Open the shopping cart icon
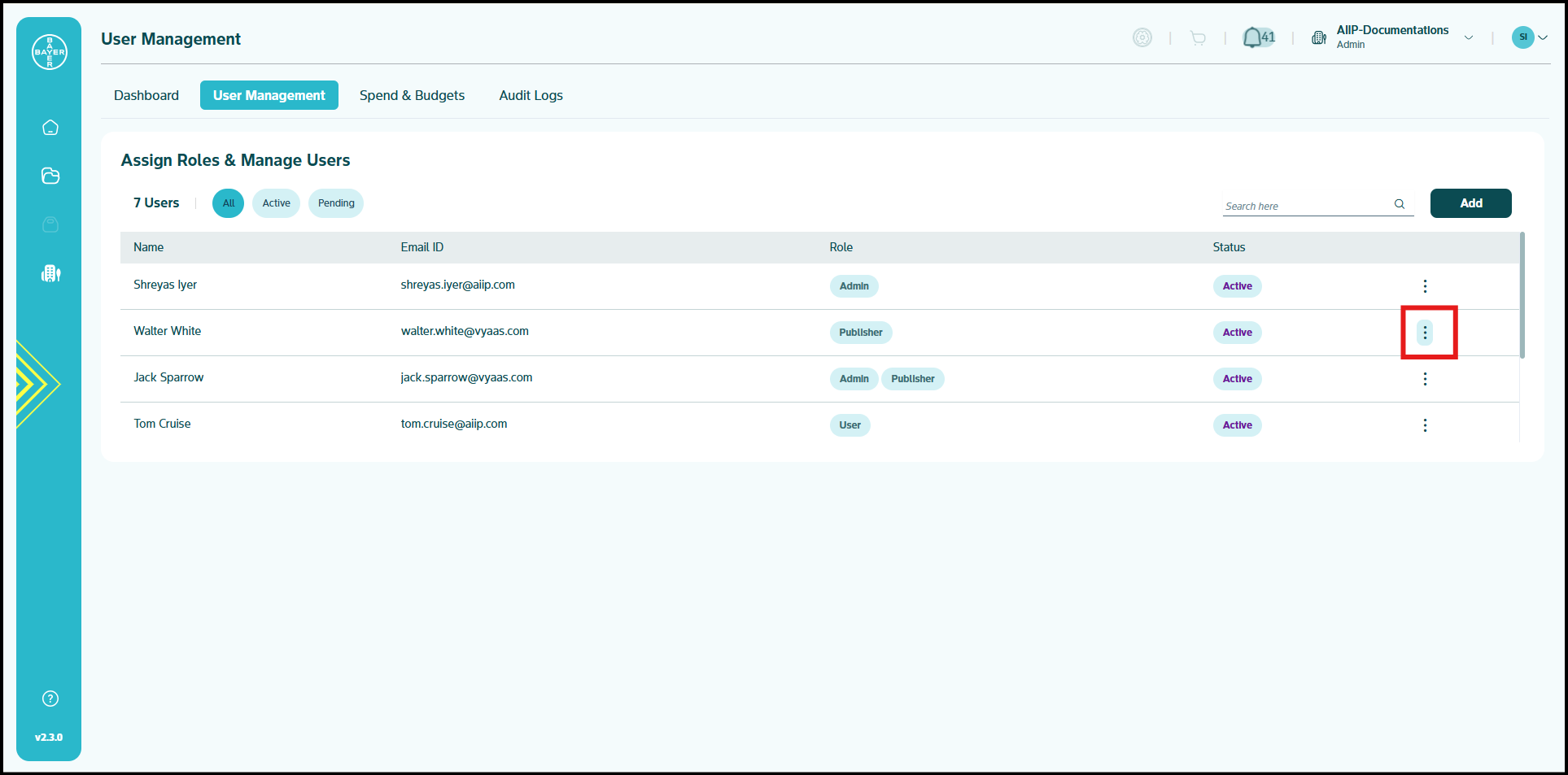The width and height of the screenshot is (1568, 775). [1198, 37]
